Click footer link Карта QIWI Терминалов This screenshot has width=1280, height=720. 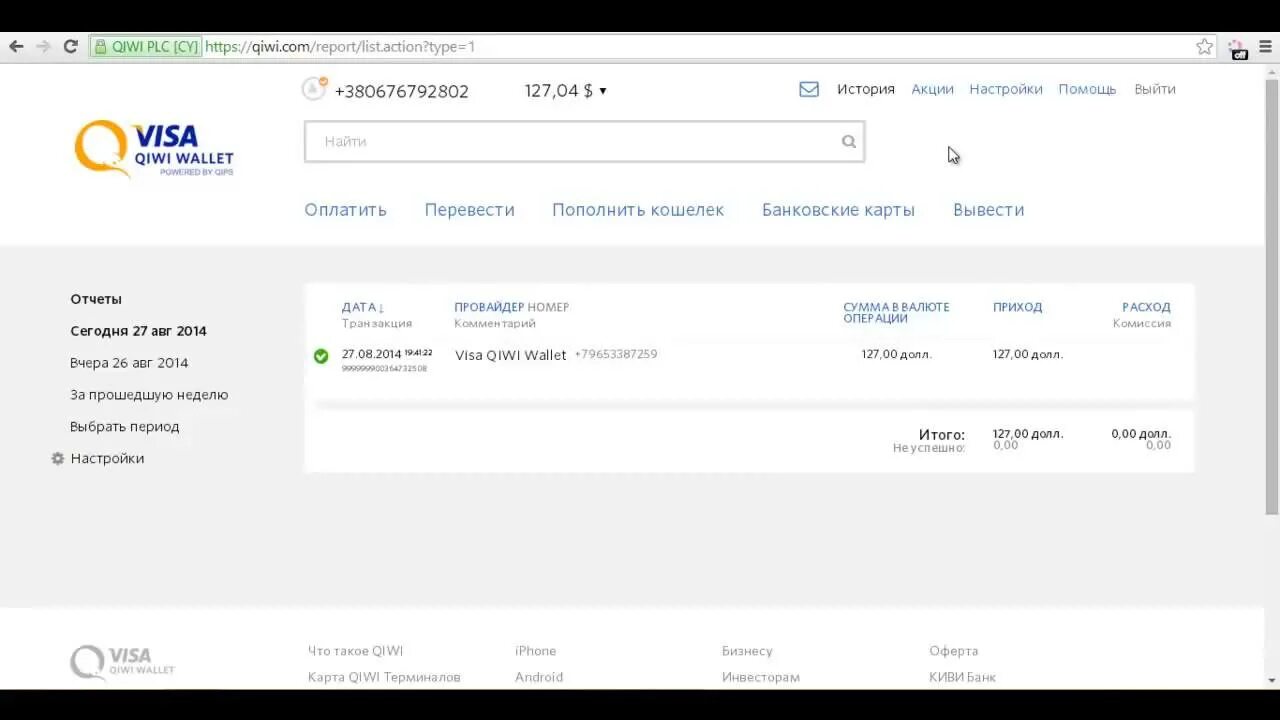pyautogui.click(x=384, y=677)
